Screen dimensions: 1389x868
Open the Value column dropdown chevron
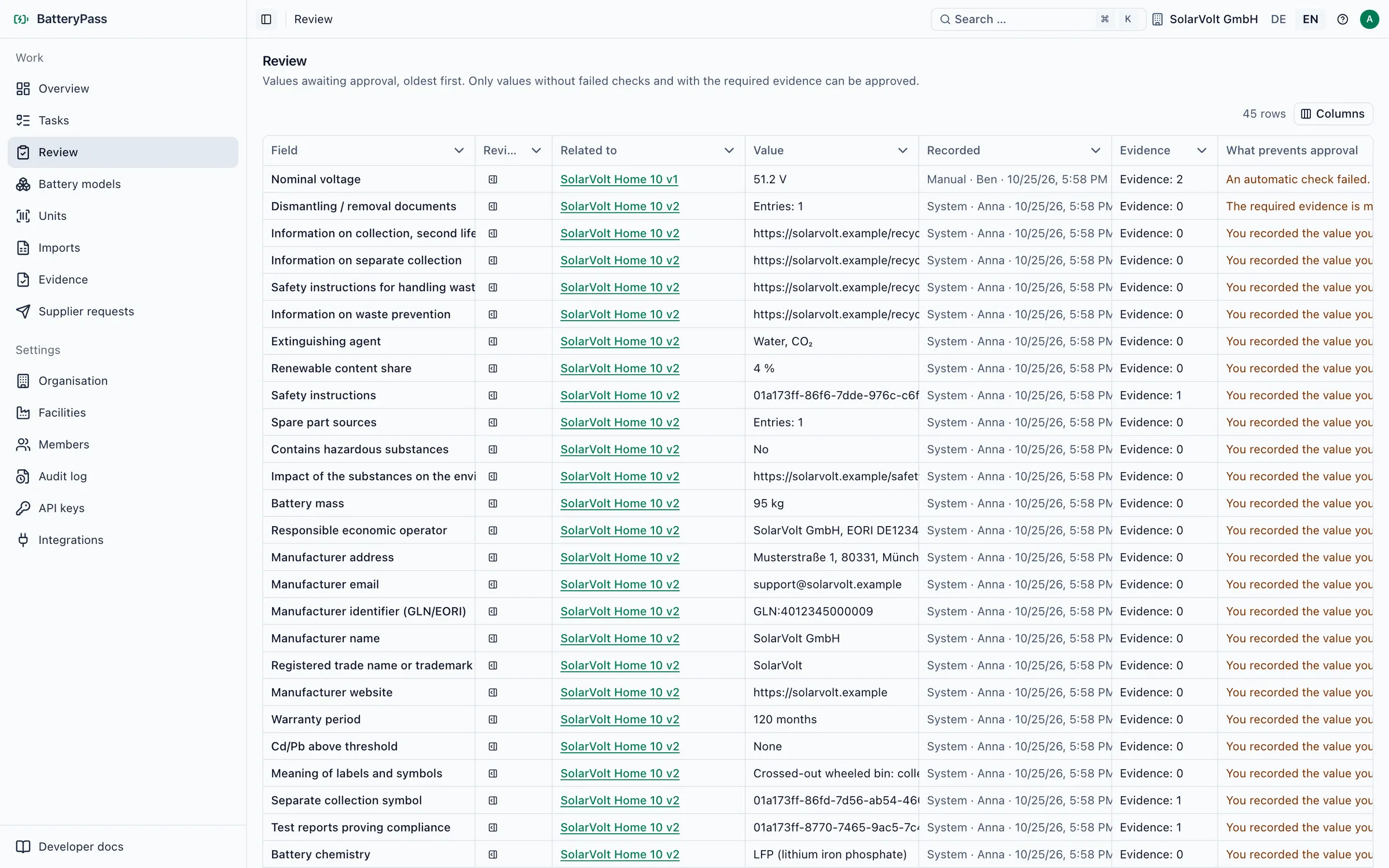(903, 150)
